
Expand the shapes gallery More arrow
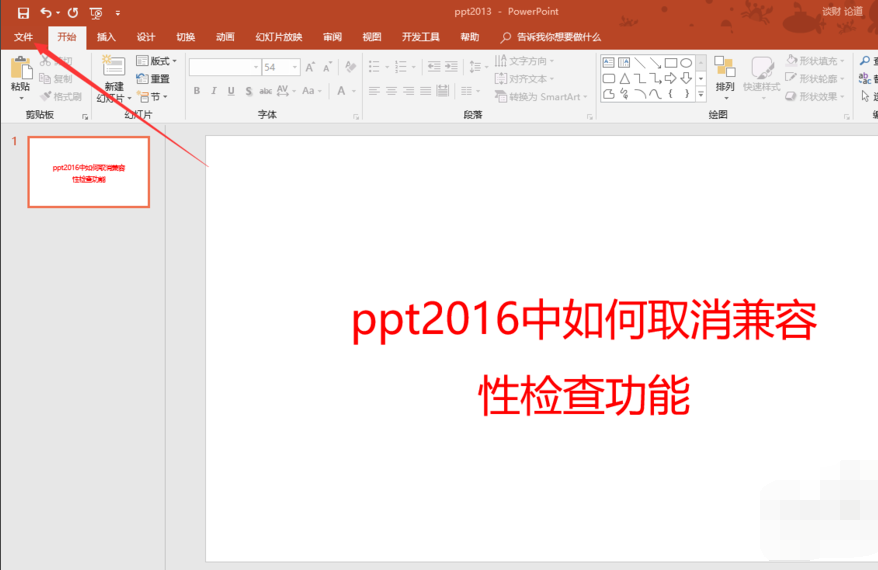[x=700, y=95]
